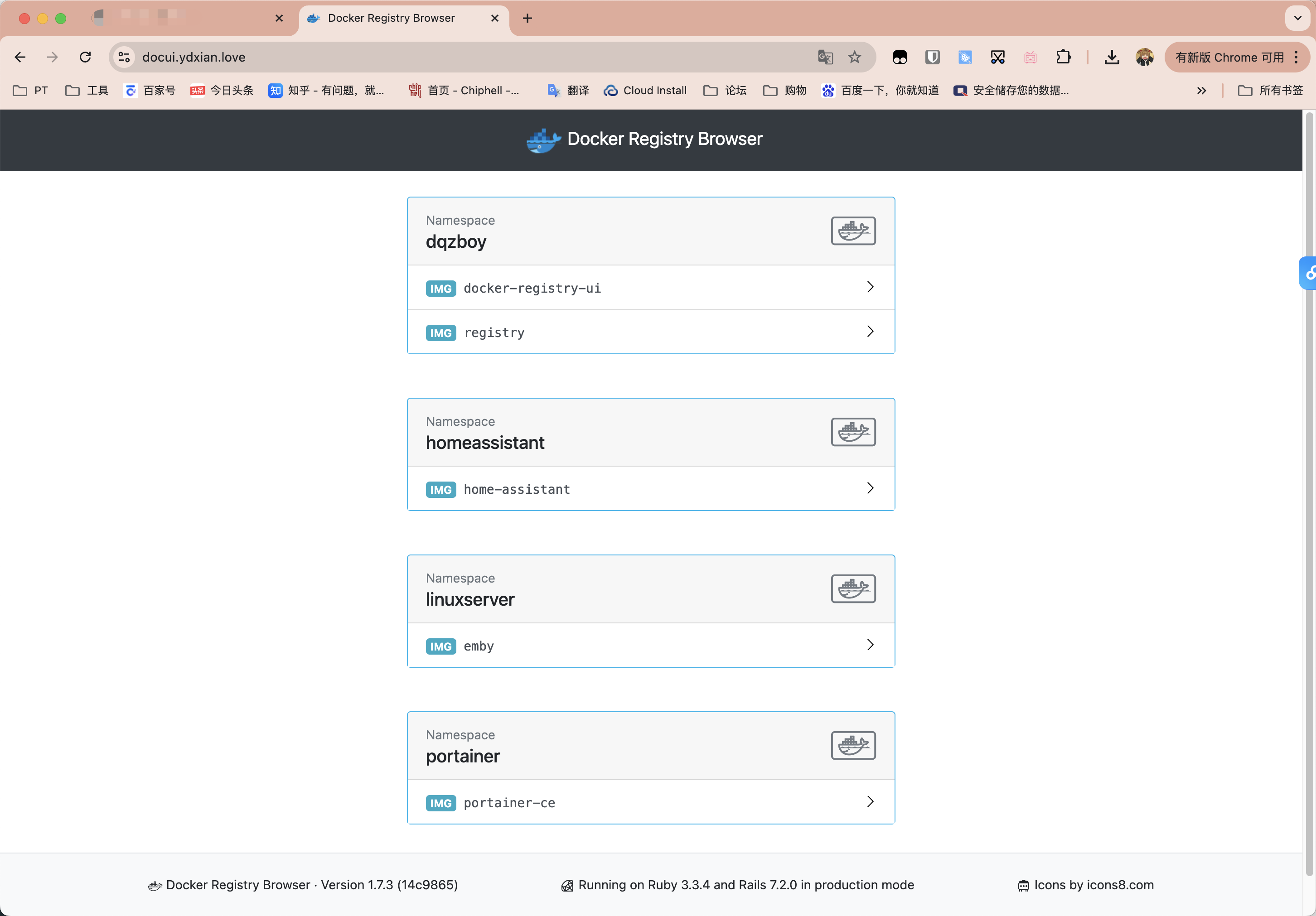Reload the page with the refresh icon
1316x916 pixels.
(85, 57)
